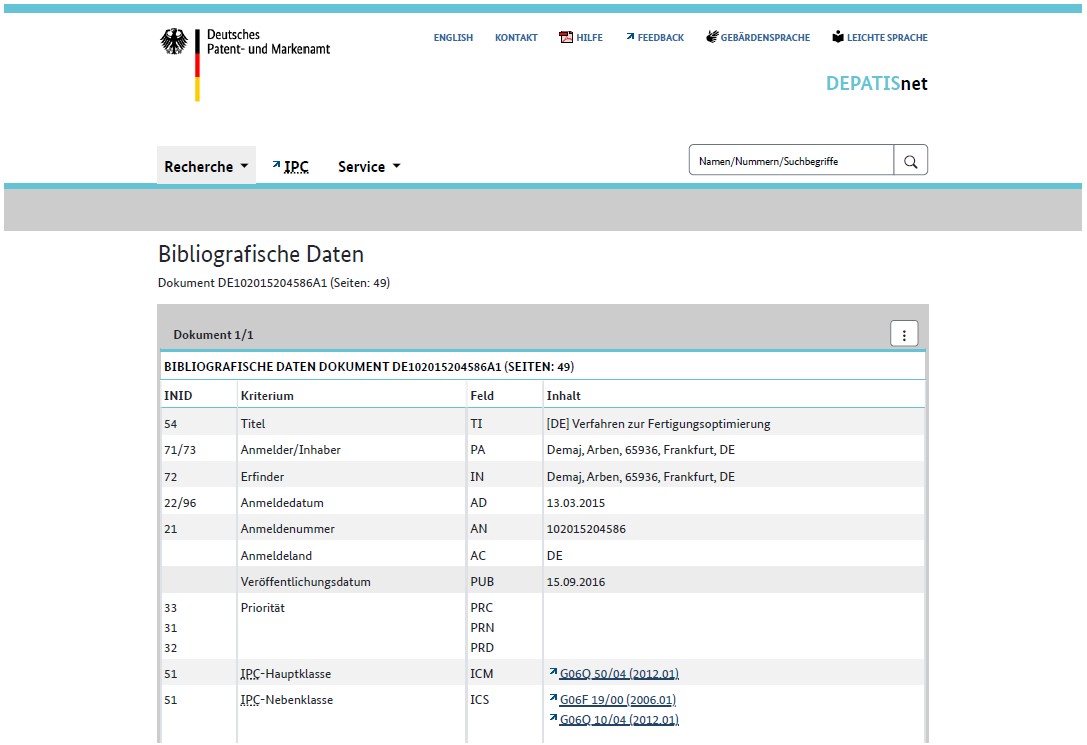Viewport: 1087px width, 745px height.
Task: Click the IPC-Hauptklasse abbreviation label
Action: pos(250,674)
